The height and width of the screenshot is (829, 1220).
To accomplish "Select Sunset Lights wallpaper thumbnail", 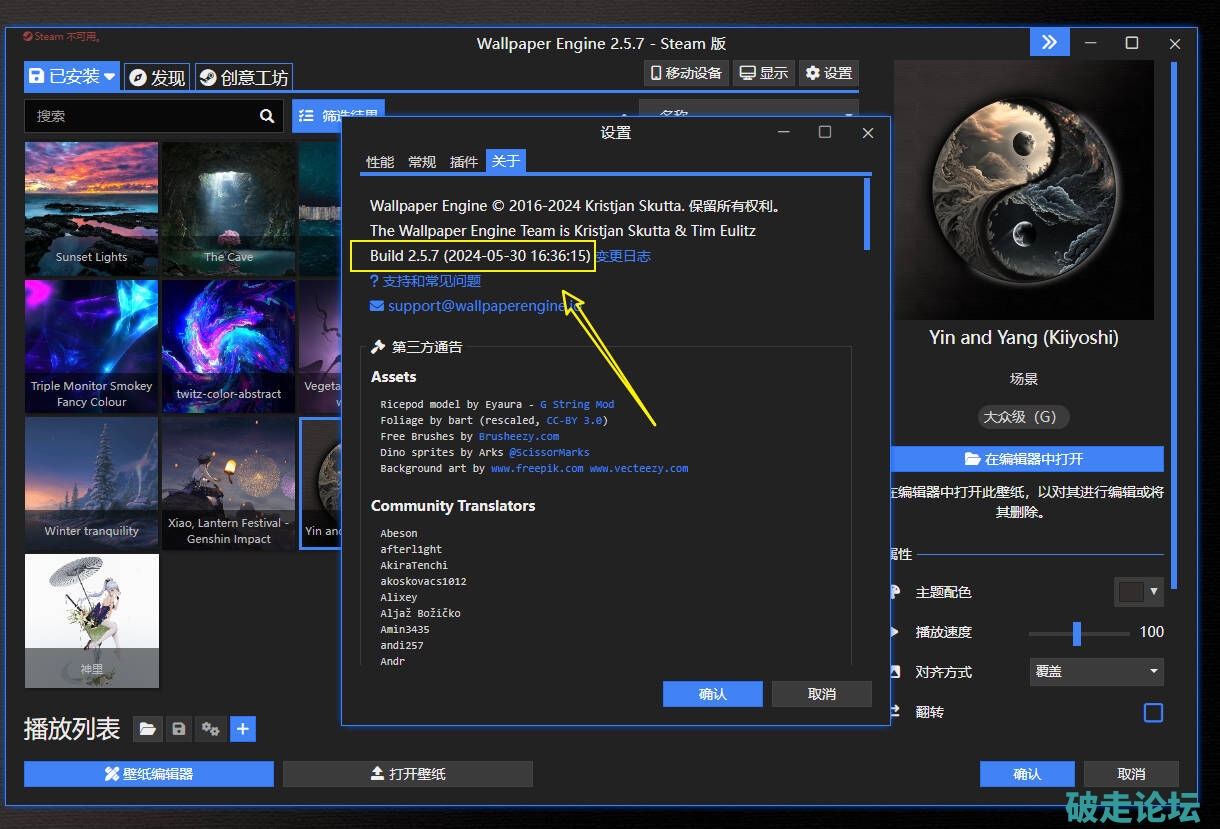I will point(91,209).
